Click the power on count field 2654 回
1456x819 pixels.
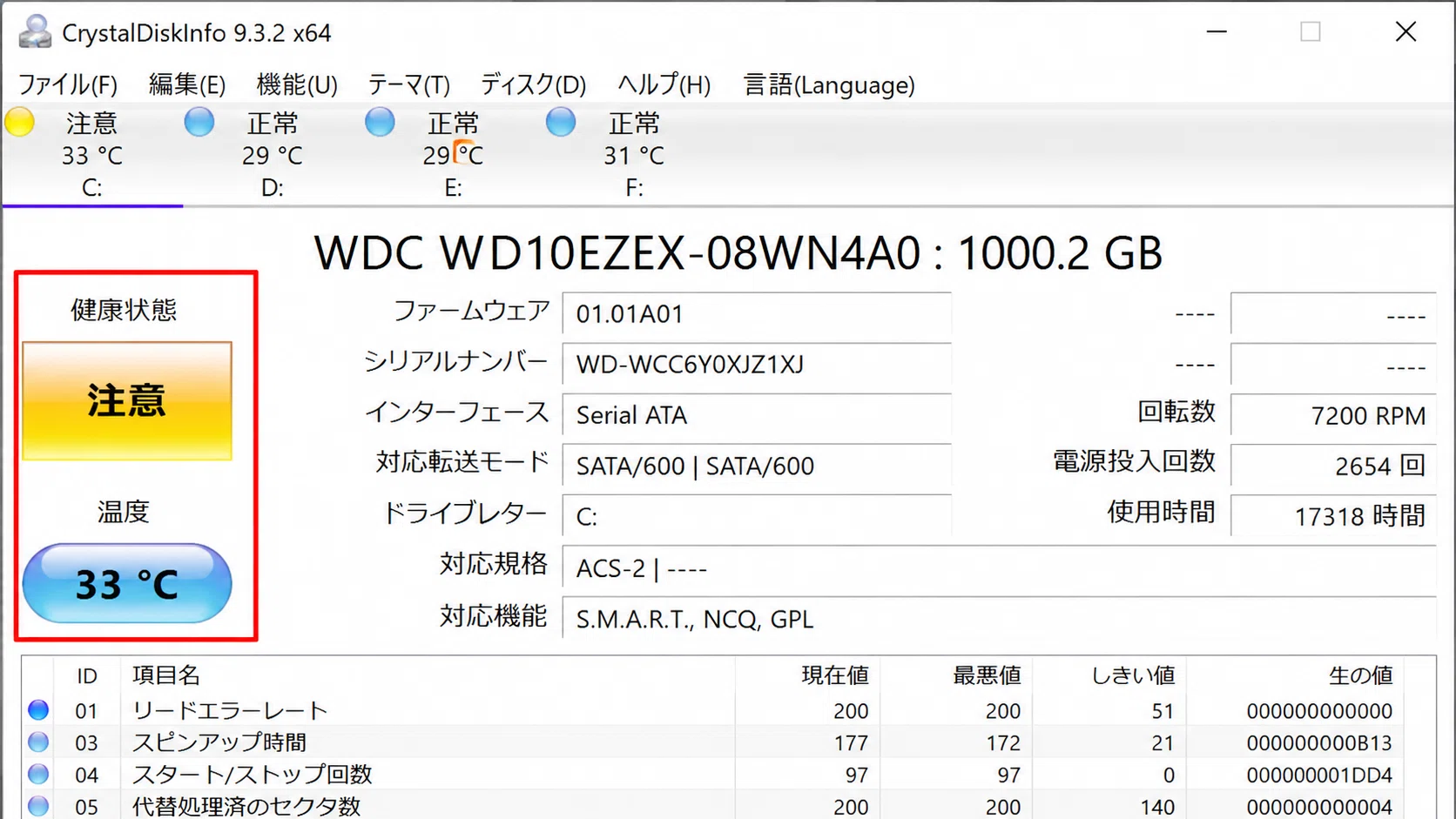pos(1333,466)
